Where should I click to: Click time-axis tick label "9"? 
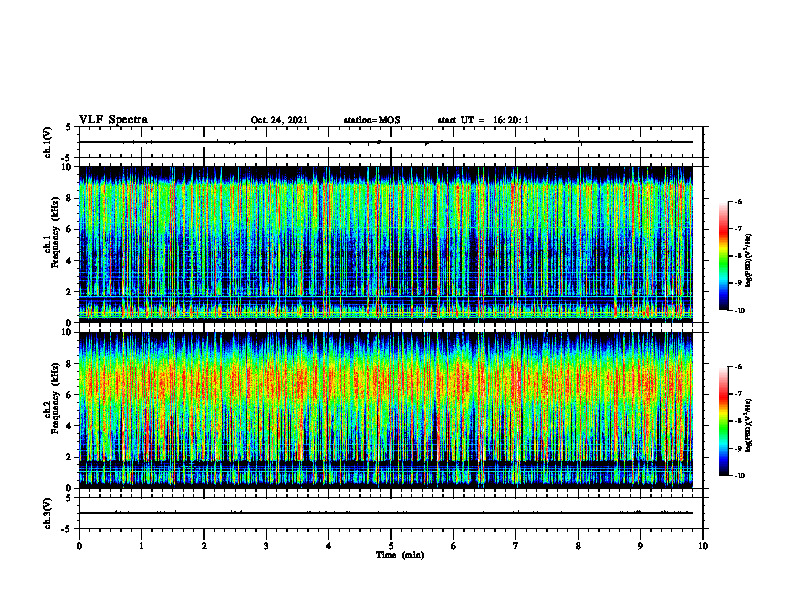pos(640,546)
